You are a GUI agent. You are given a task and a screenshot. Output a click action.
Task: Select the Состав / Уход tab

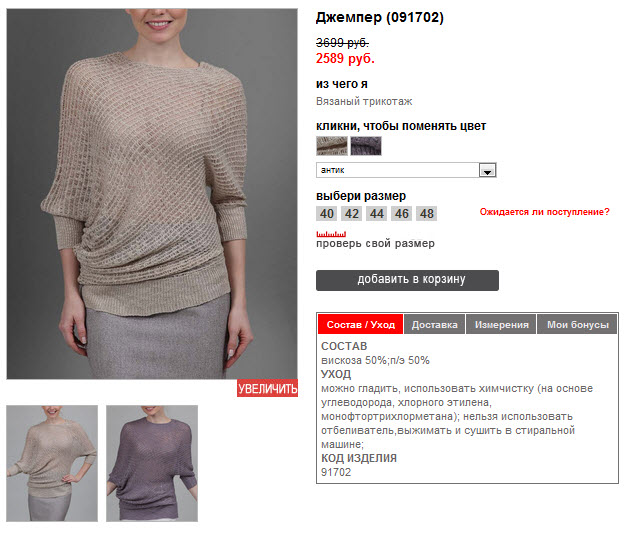pyautogui.click(x=360, y=324)
